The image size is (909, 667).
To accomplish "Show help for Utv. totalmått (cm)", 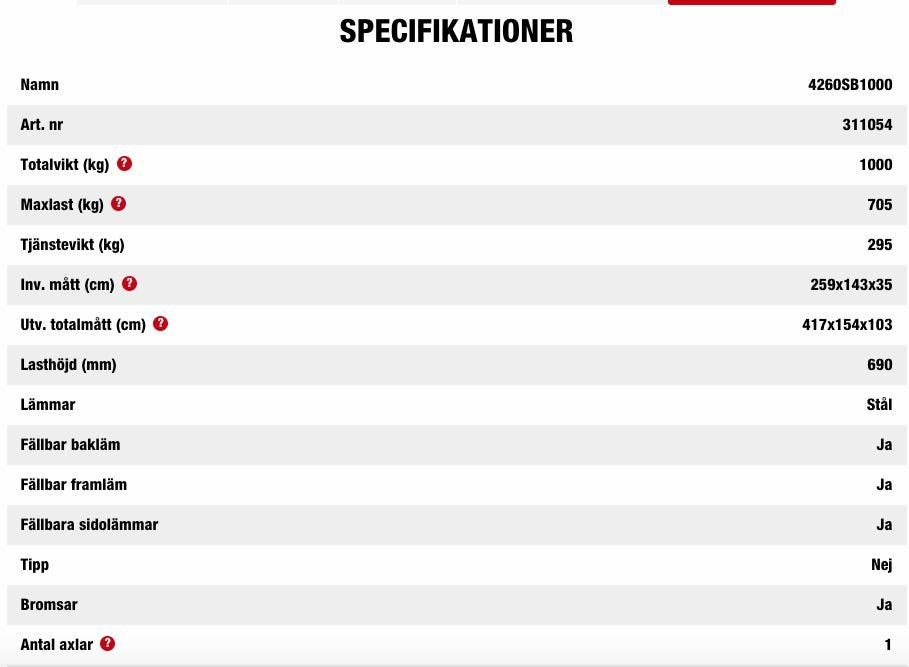I will pyautogui.click(x=160, y=324).
